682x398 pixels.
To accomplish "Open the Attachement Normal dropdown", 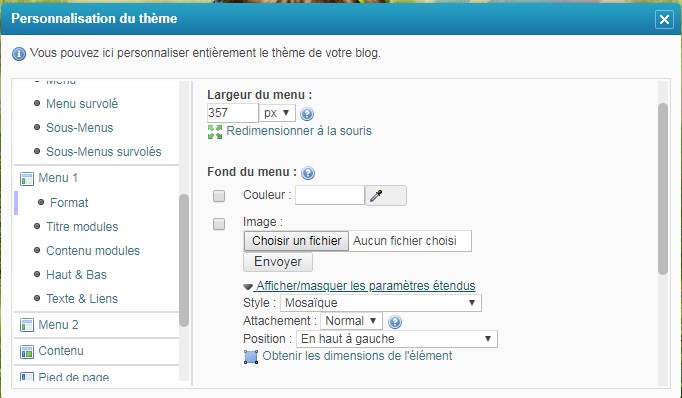I will tap(351, 321).
